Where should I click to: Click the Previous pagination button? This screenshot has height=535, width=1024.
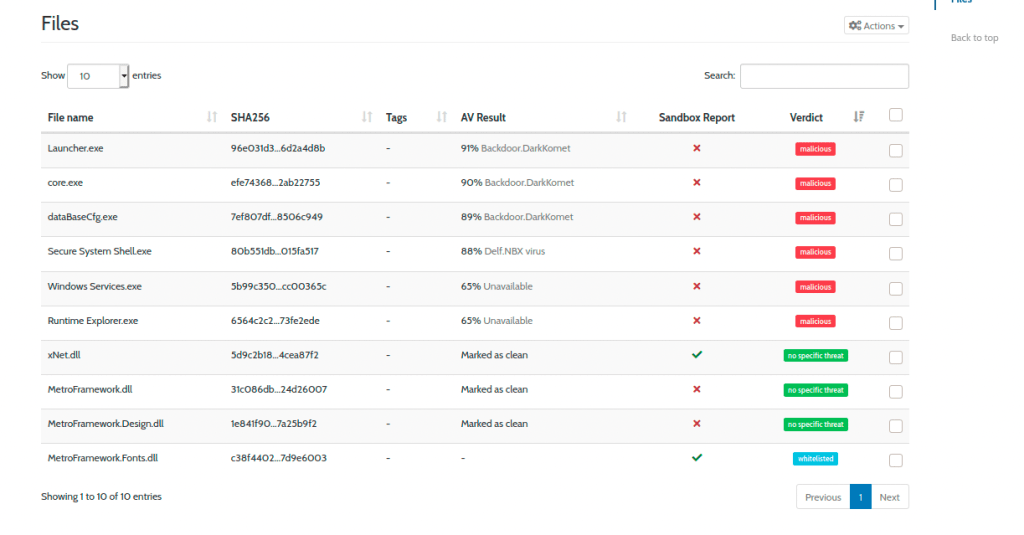click(823, 497)
